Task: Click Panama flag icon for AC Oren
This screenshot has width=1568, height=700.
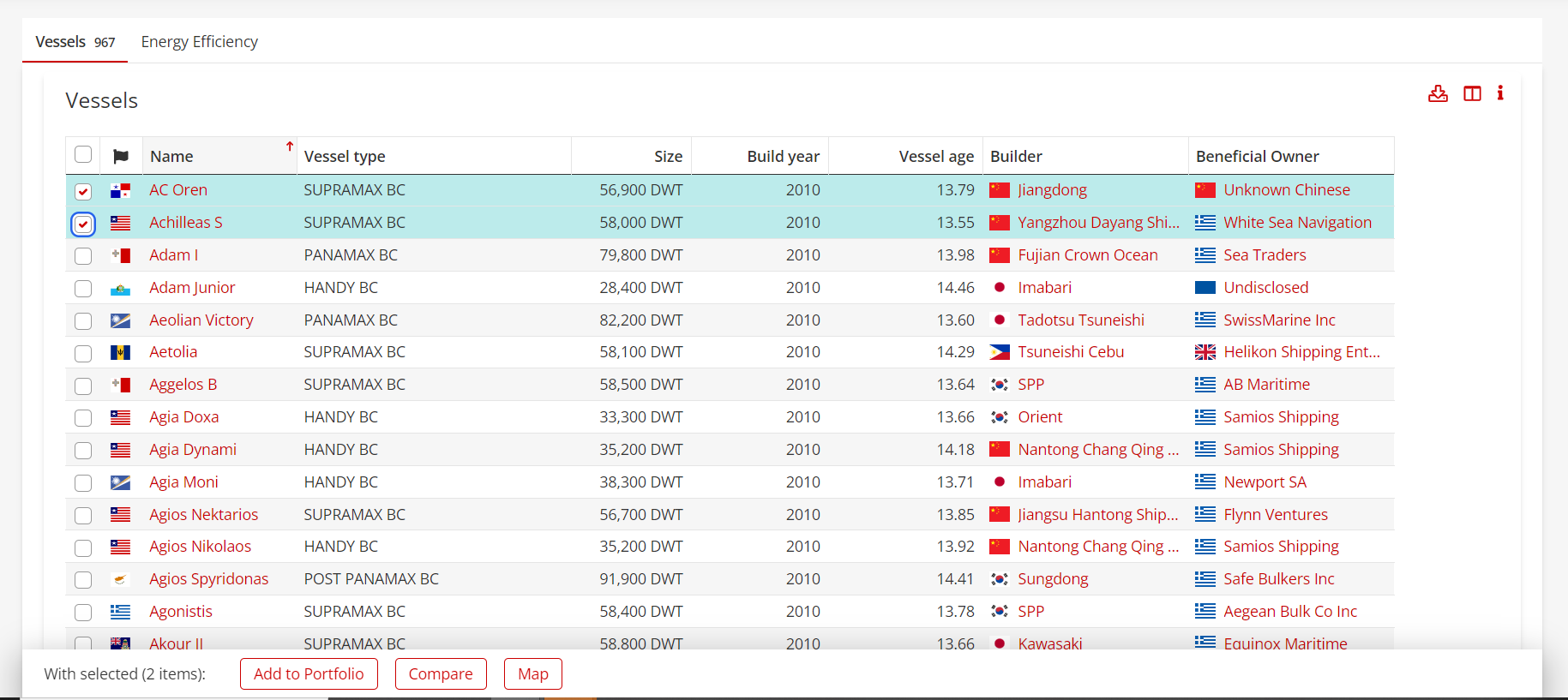Action: pyautogui.click(x=121, y=190)
